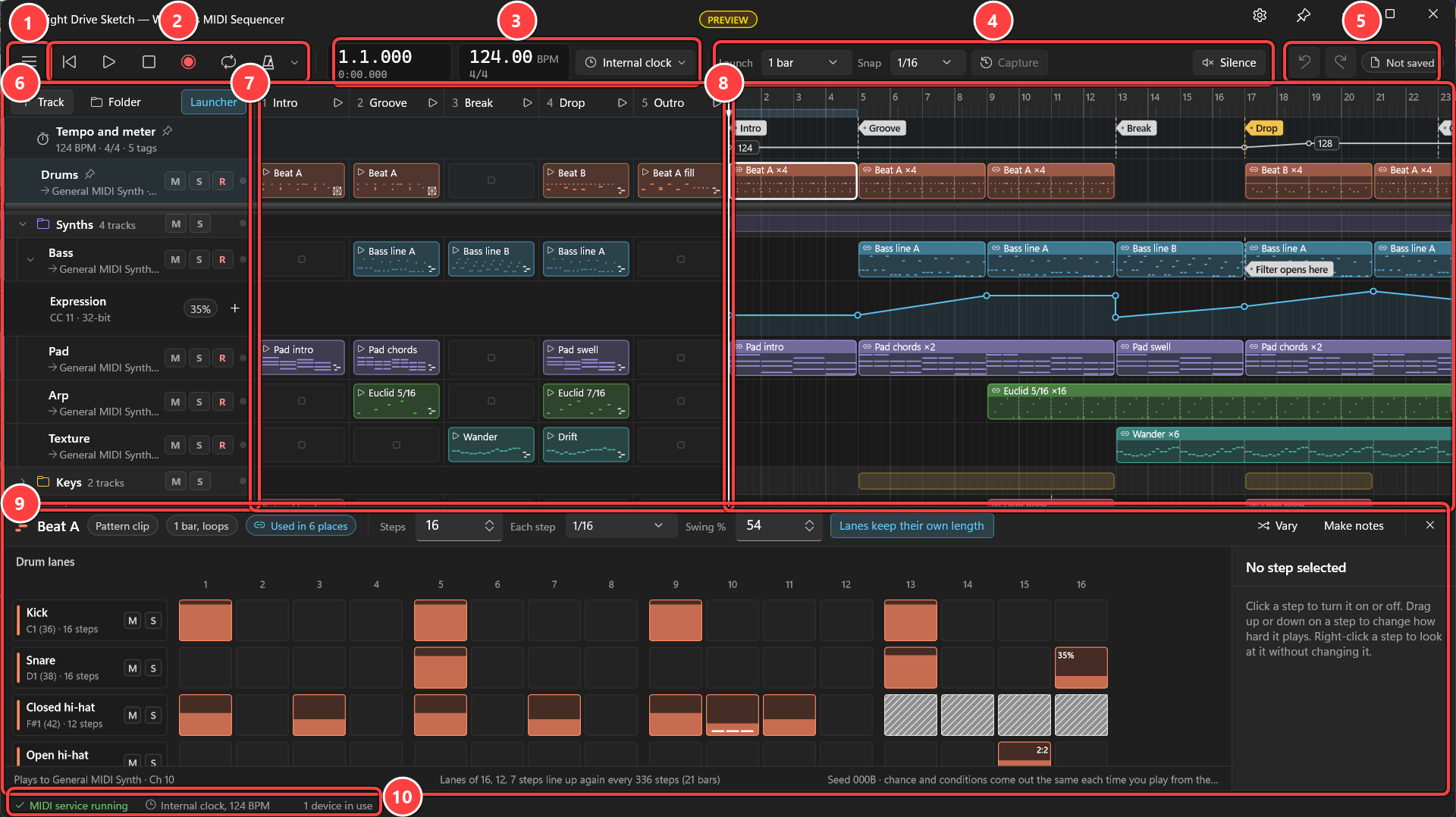Image resolution: width=1456 pixels, height=817 pixels.
Task: Launch the Break scene
Action: (527, 103)
